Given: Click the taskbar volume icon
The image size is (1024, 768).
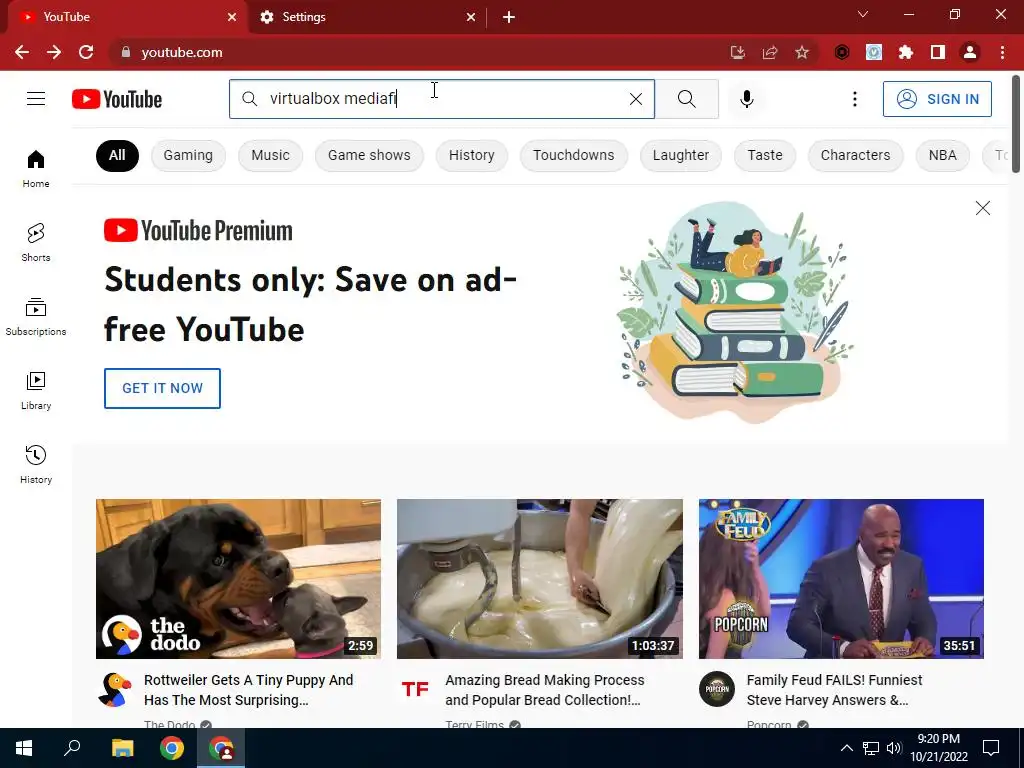Looking at the screenshot, I should coord(894,748).
